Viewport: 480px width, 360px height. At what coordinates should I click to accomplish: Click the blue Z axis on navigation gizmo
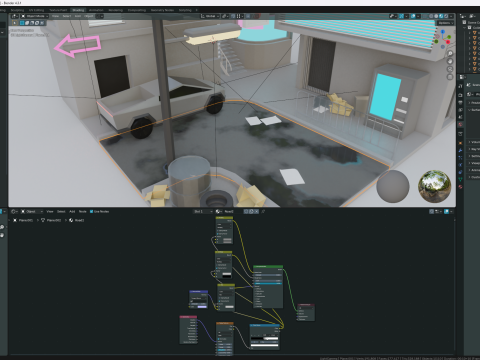443,32
